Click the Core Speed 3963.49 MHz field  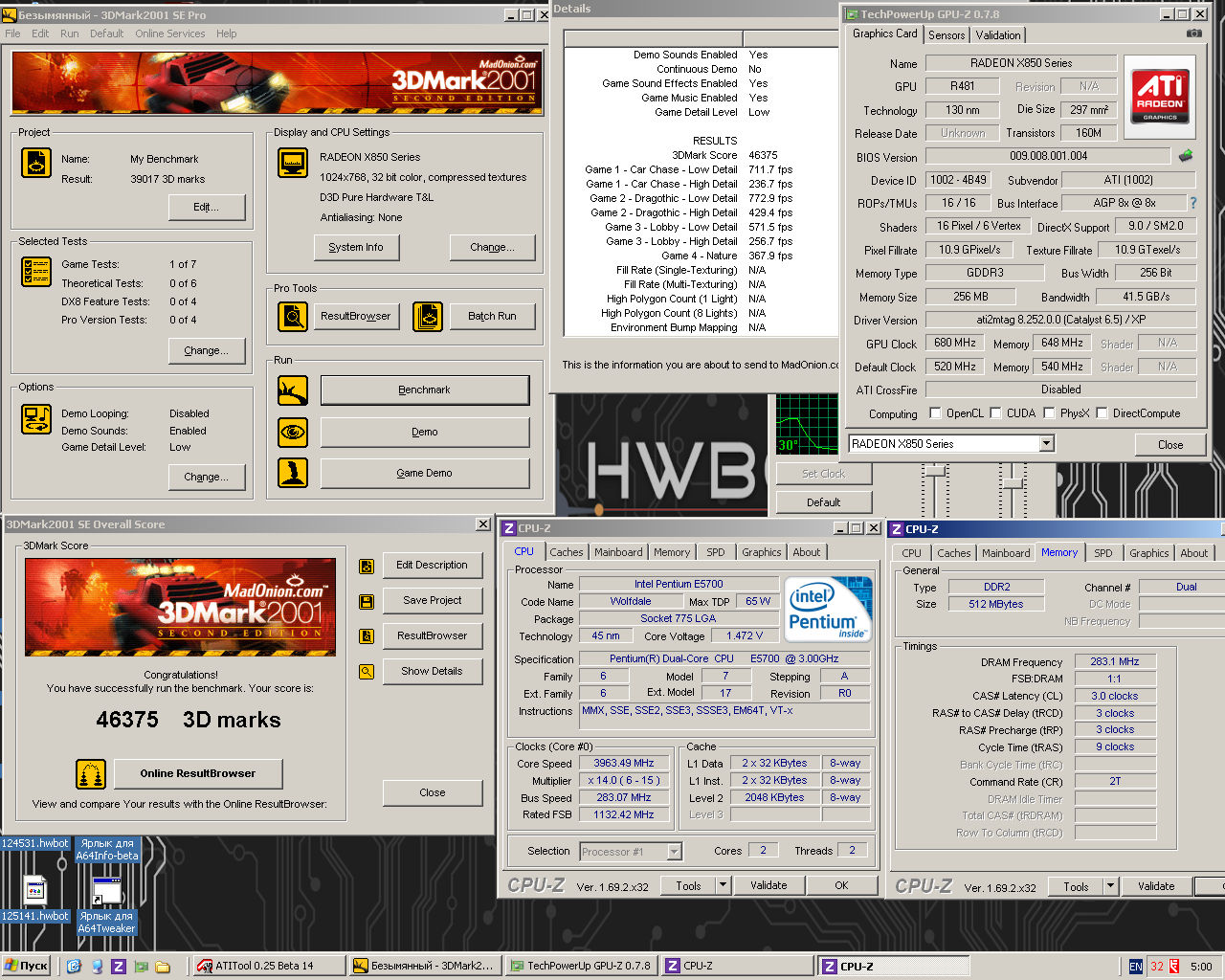pos(624,764)
